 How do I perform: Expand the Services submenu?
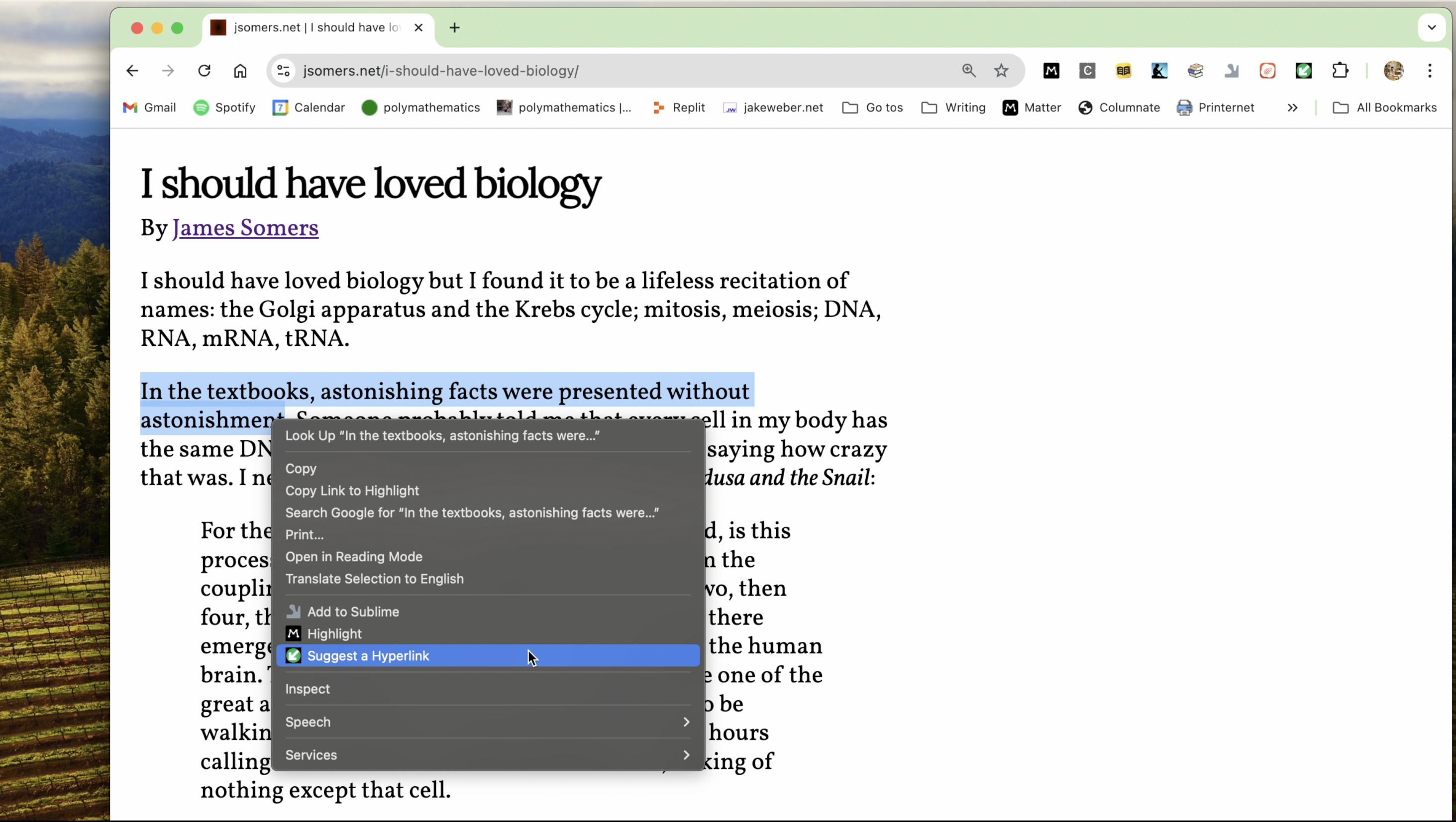(x=488, y=755)
